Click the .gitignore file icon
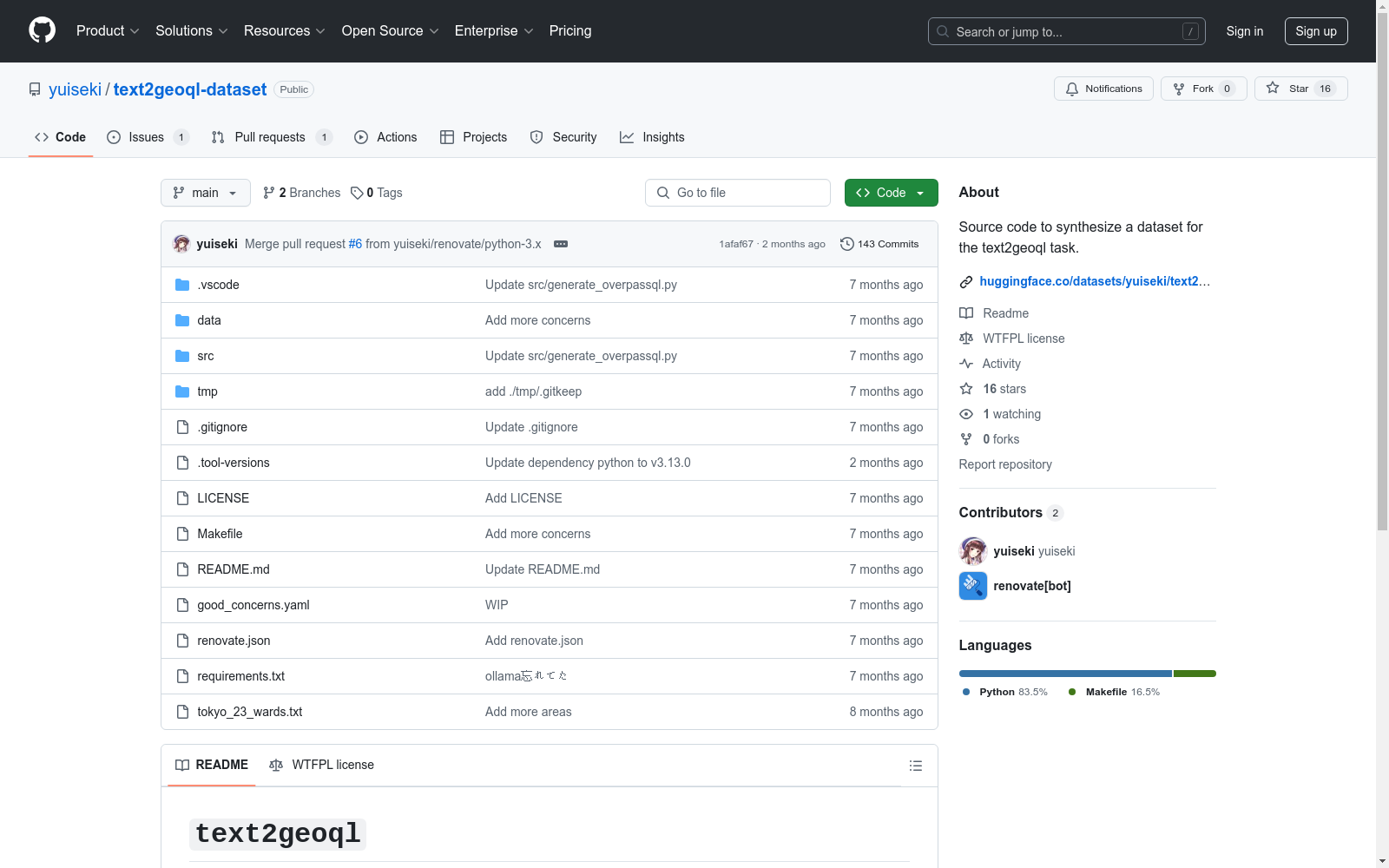Screen dimensions: 1389x868 (x=182, y=427)
